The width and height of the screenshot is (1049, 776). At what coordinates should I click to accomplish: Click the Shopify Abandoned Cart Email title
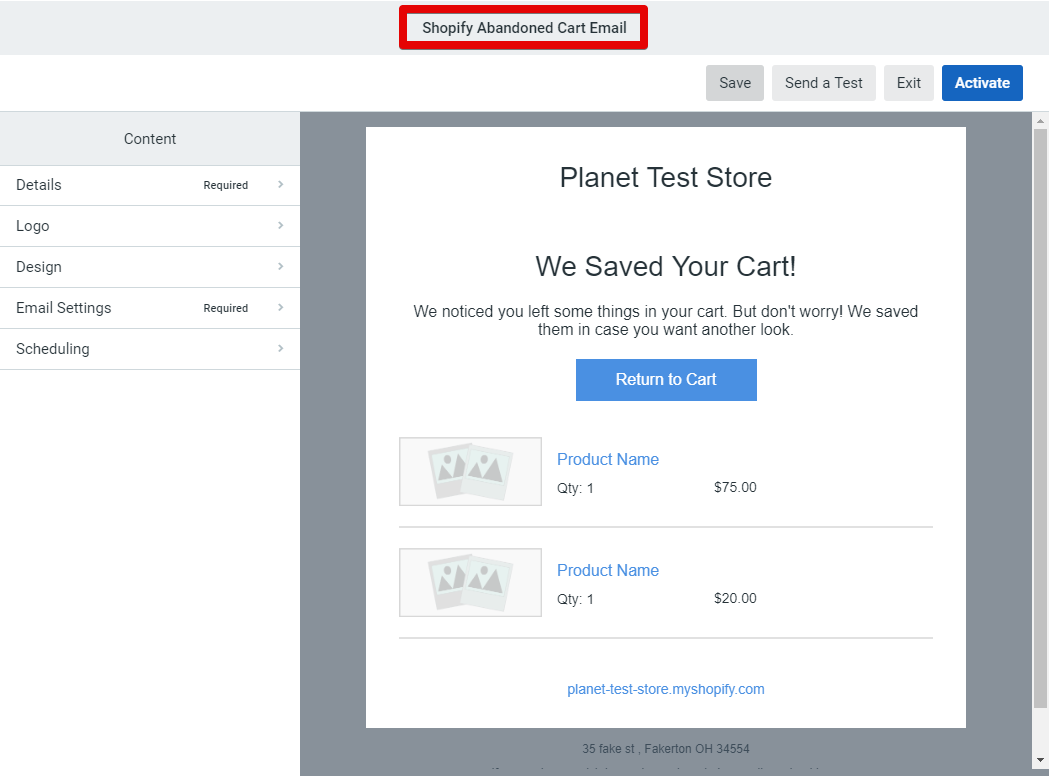524,27
